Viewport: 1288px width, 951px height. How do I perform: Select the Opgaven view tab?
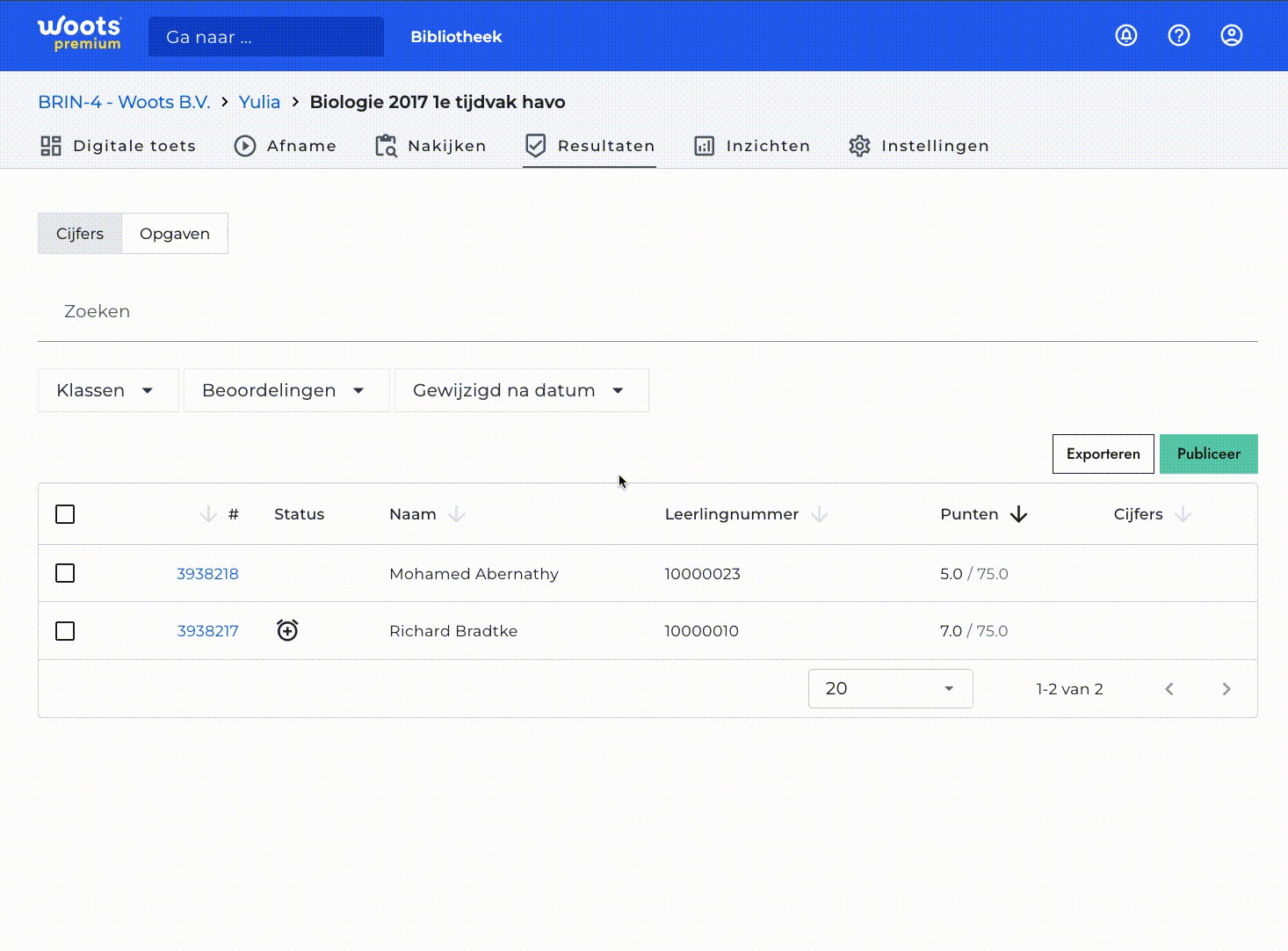click(175, 234)
